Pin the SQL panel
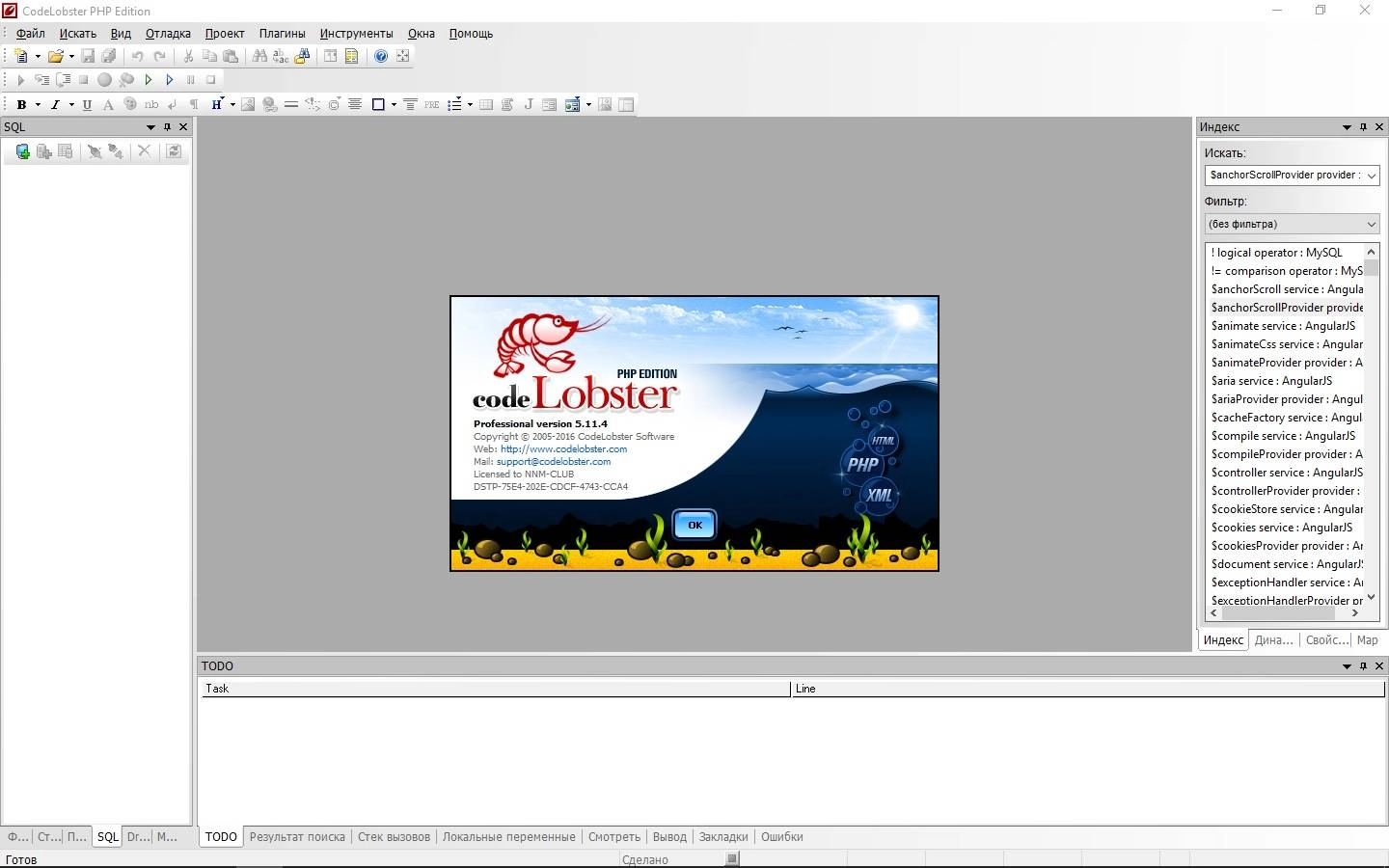This screenshot has width=1389, height=868. point(167,126)
